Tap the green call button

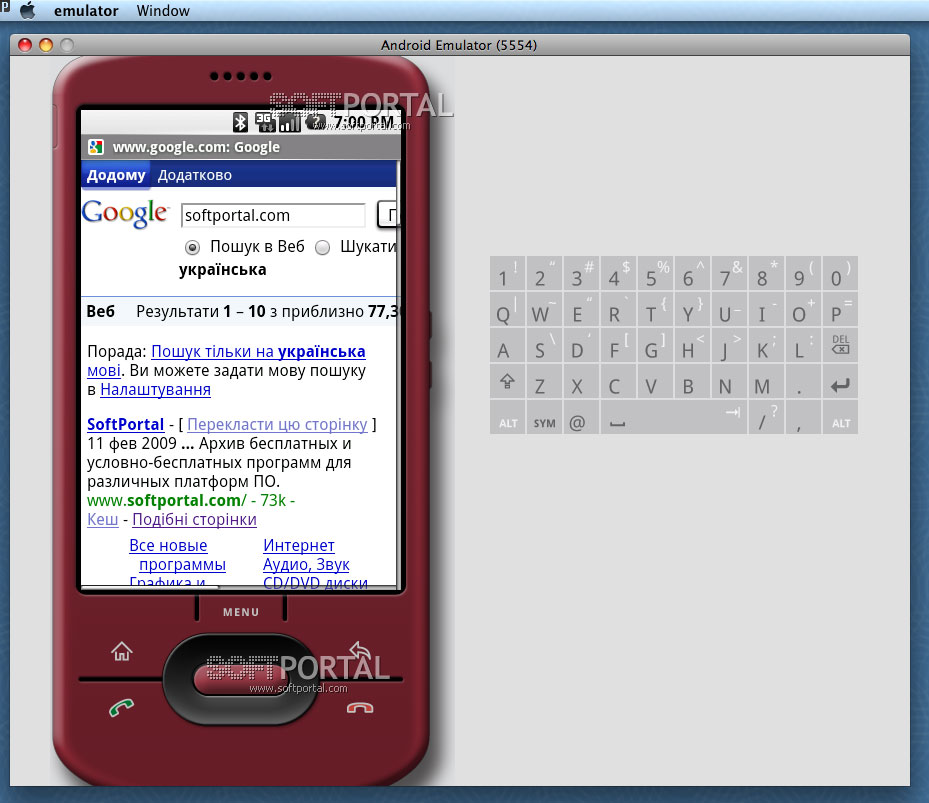point(121,707)
